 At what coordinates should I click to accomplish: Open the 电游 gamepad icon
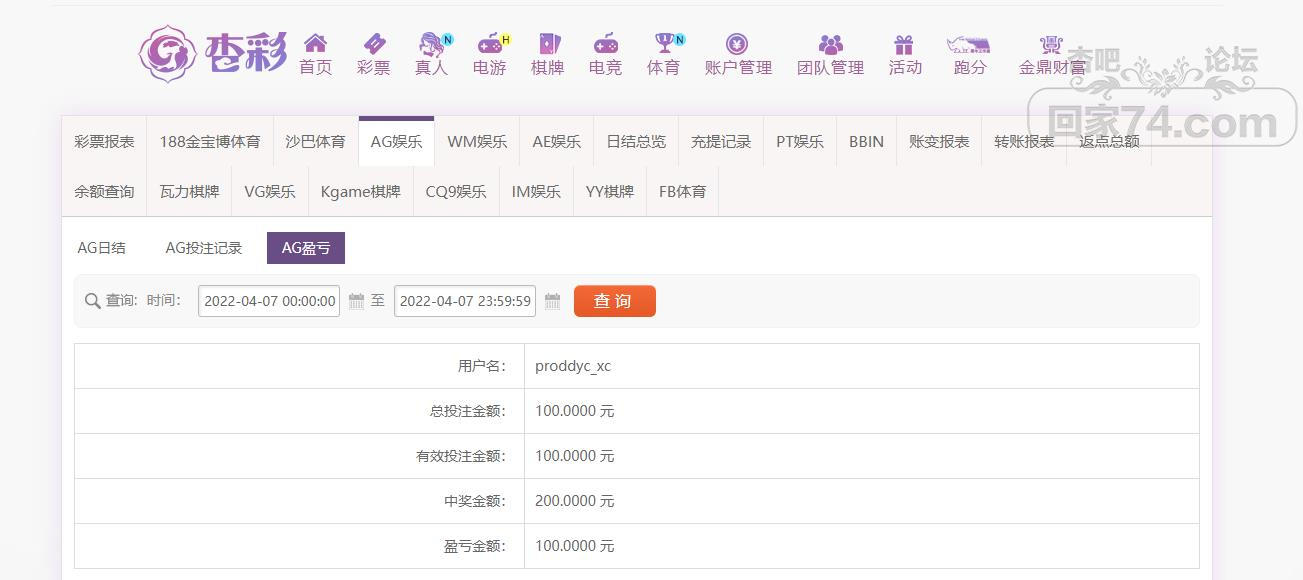click(x=490, y=44)
